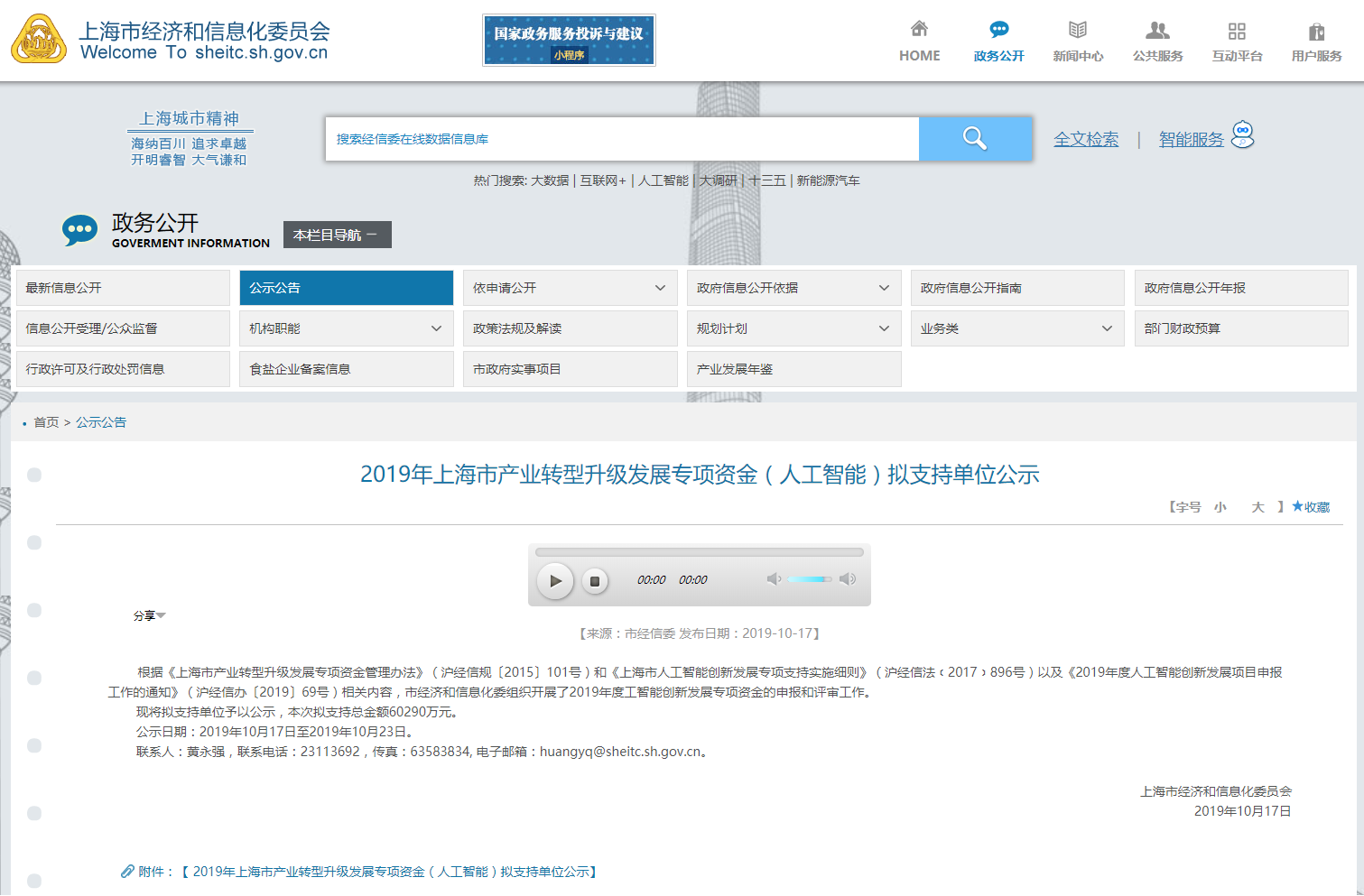
Task: Open the 全文检索 link
Action: click(1086, 139)
